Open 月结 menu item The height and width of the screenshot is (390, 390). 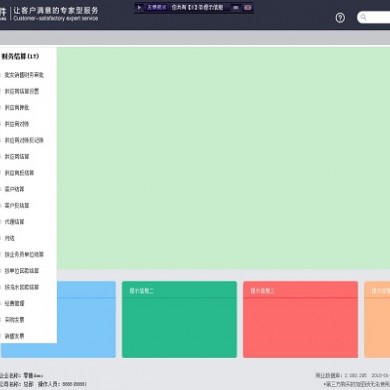coord(9,238)
